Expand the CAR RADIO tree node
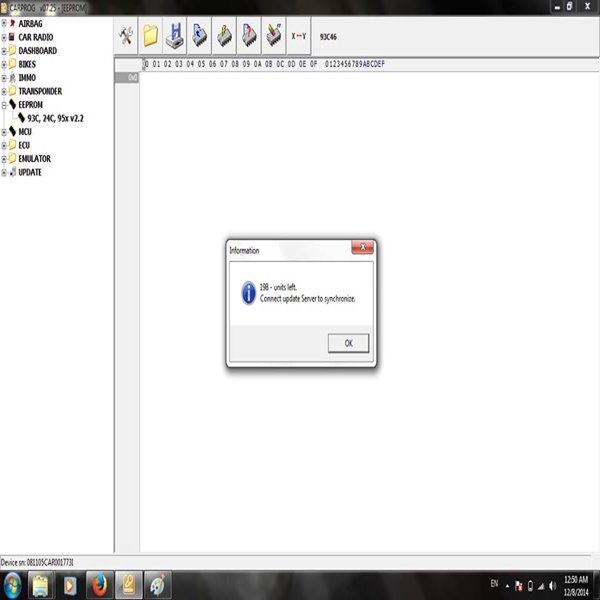 tap(4, 38)
